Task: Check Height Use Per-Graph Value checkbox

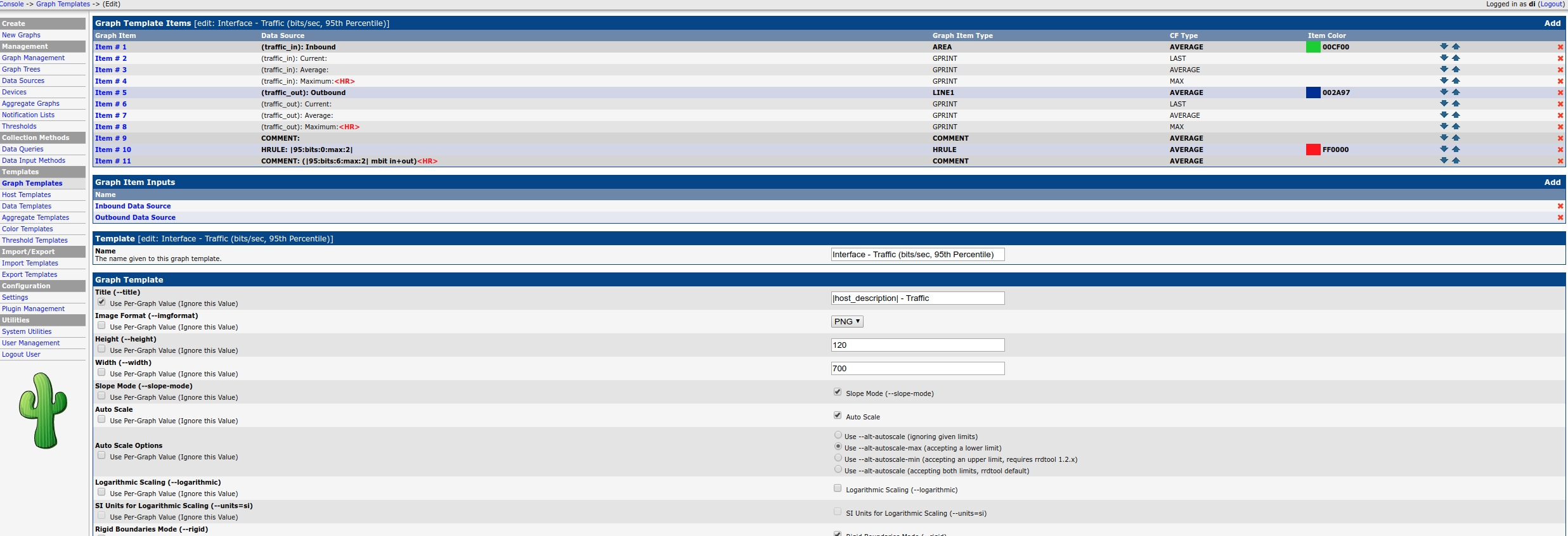Action: [101, 349]
